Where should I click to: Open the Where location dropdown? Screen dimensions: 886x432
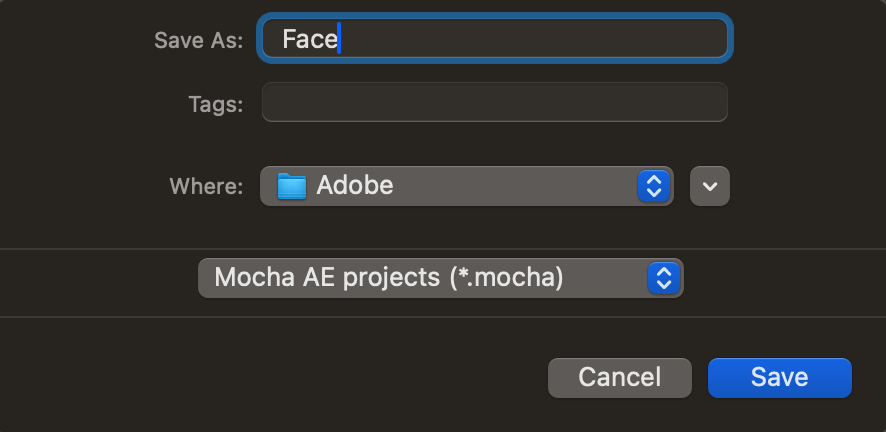(x=467, y=186)
